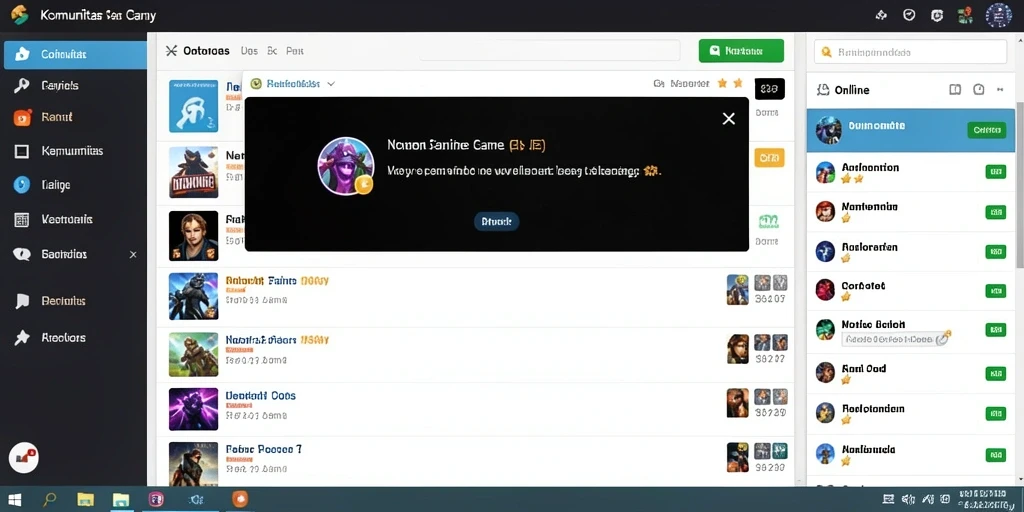Open the shield badge icon in header
Screen dimensions: 1024x512
[x=936, y=15]
